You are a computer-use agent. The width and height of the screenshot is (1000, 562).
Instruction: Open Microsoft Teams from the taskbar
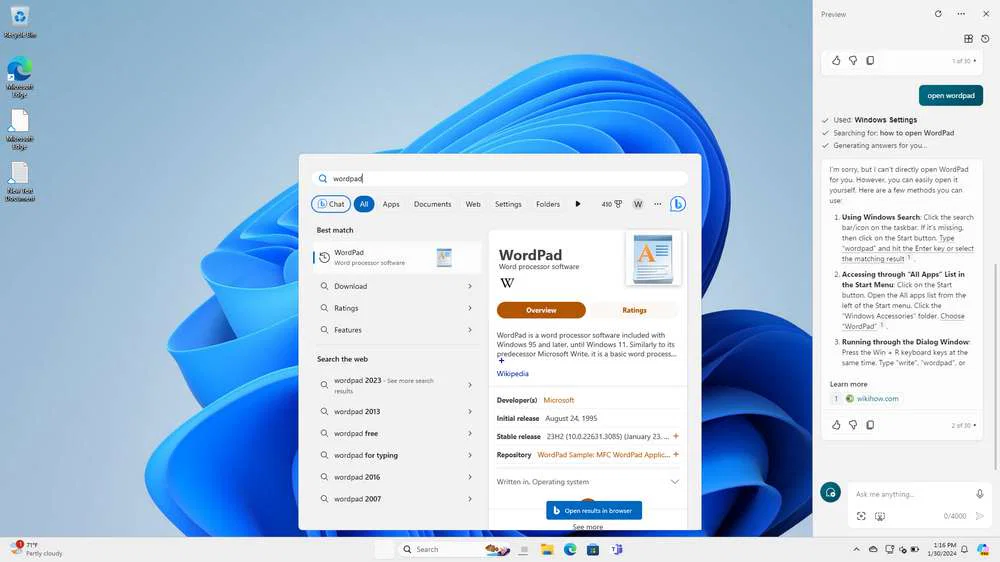click(616, 549)
